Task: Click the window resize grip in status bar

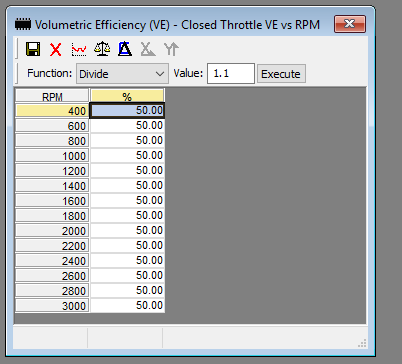Action: pyautogui.click(x=362, y=343)
